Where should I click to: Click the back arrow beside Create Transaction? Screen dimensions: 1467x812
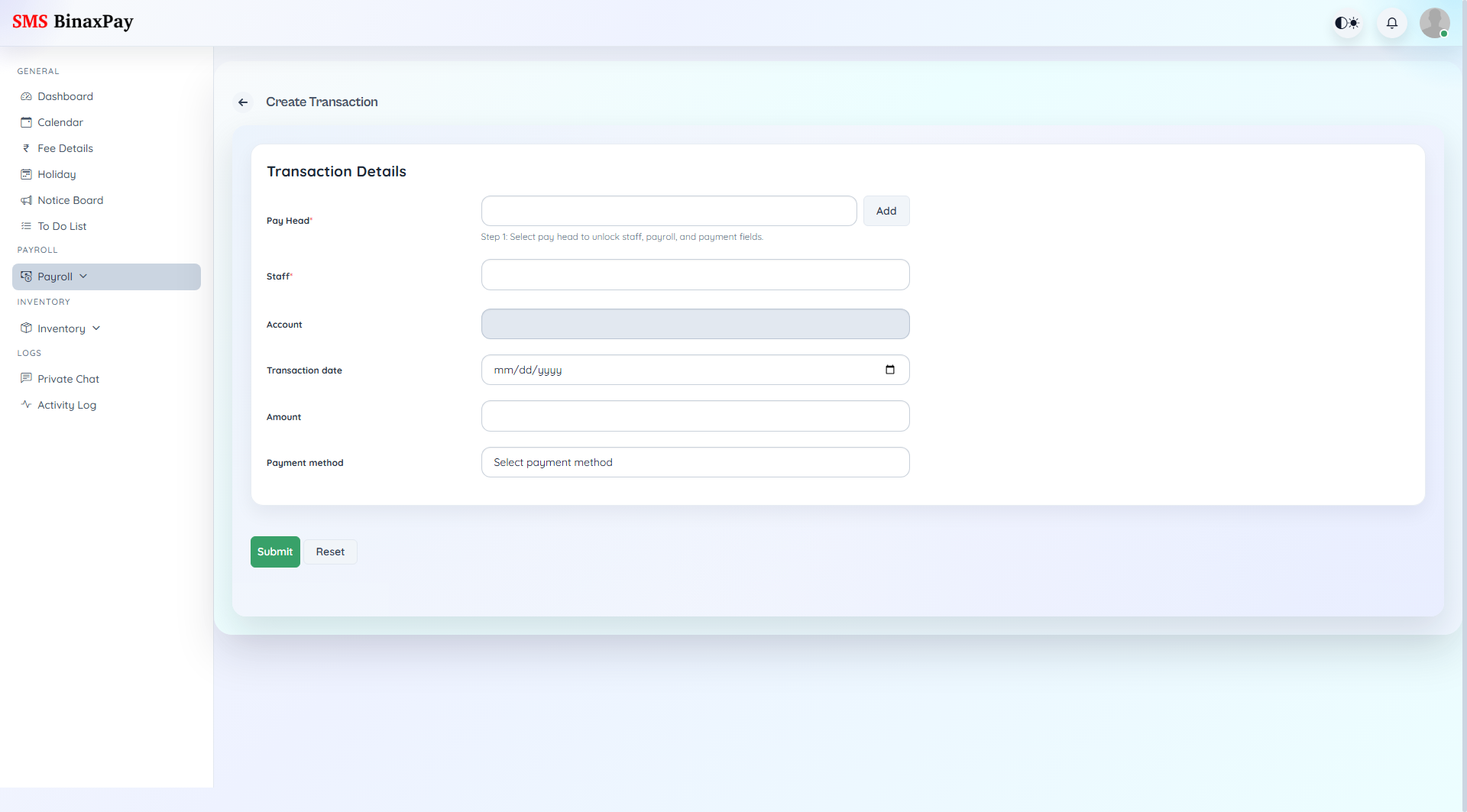(243, 102)
